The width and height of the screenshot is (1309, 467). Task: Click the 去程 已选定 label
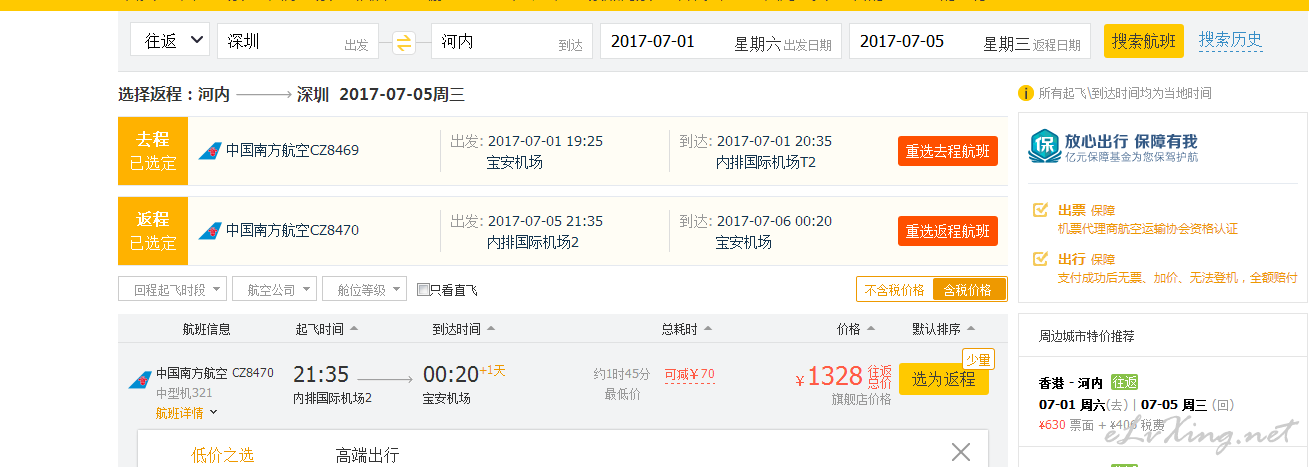(153, 151)
